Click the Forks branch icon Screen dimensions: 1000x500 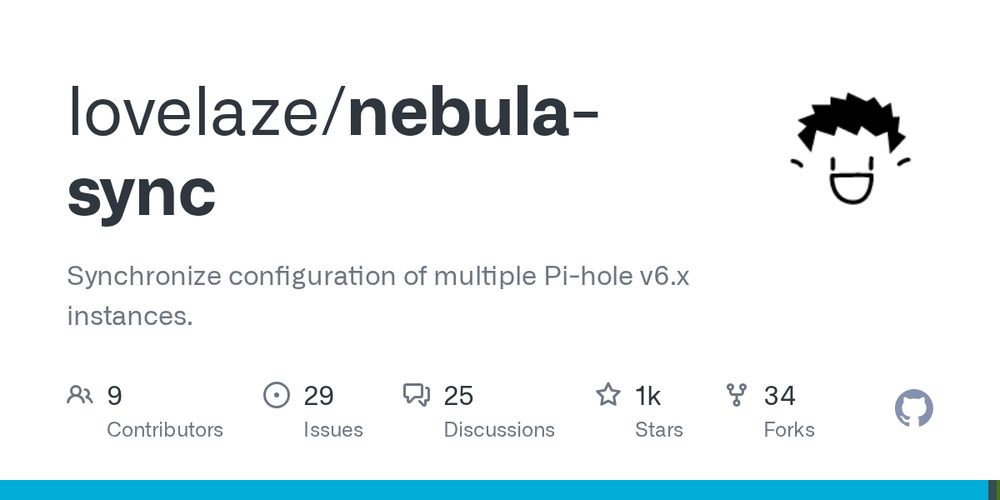[737, 395]
